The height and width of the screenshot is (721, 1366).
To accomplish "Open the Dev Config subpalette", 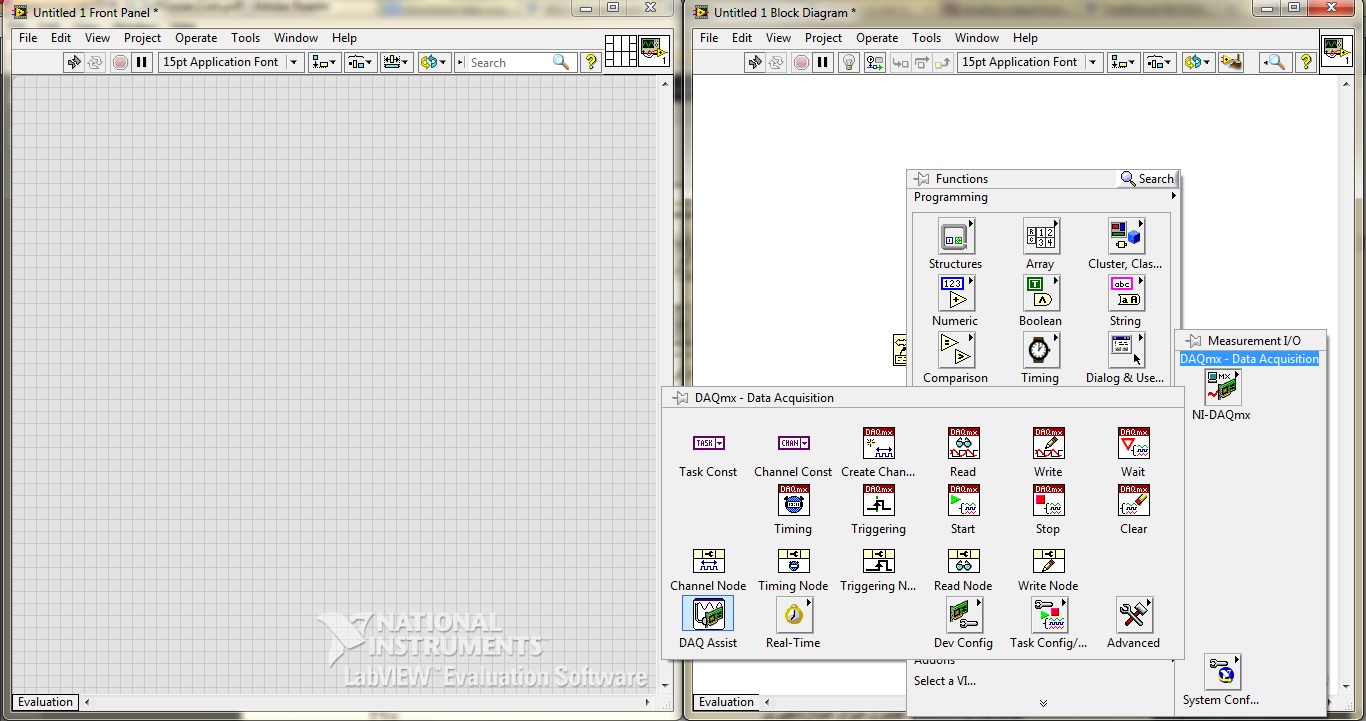I will (963, 614).
